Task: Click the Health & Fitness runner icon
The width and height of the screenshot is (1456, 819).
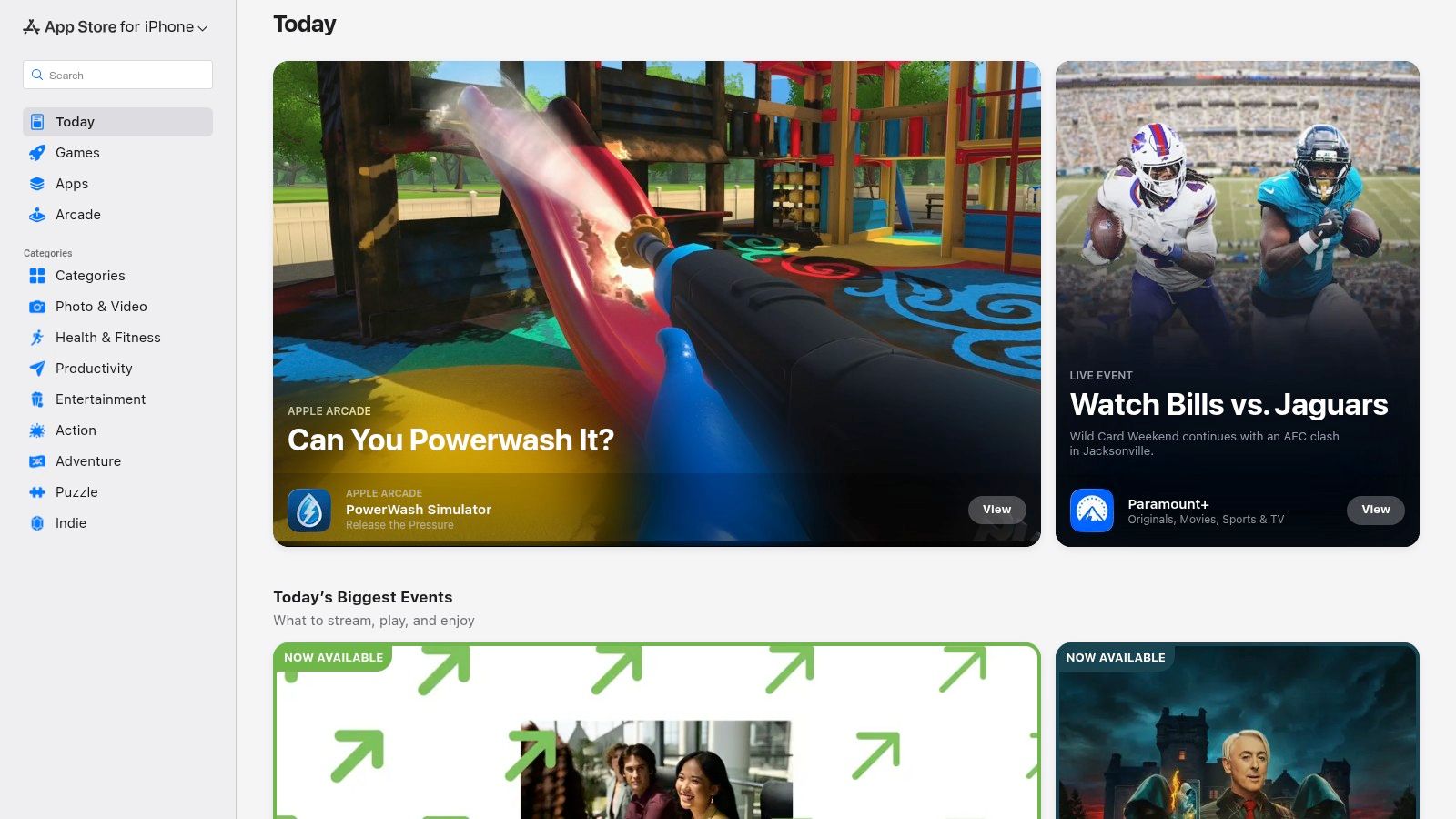Action: click(x=37, y=338)
